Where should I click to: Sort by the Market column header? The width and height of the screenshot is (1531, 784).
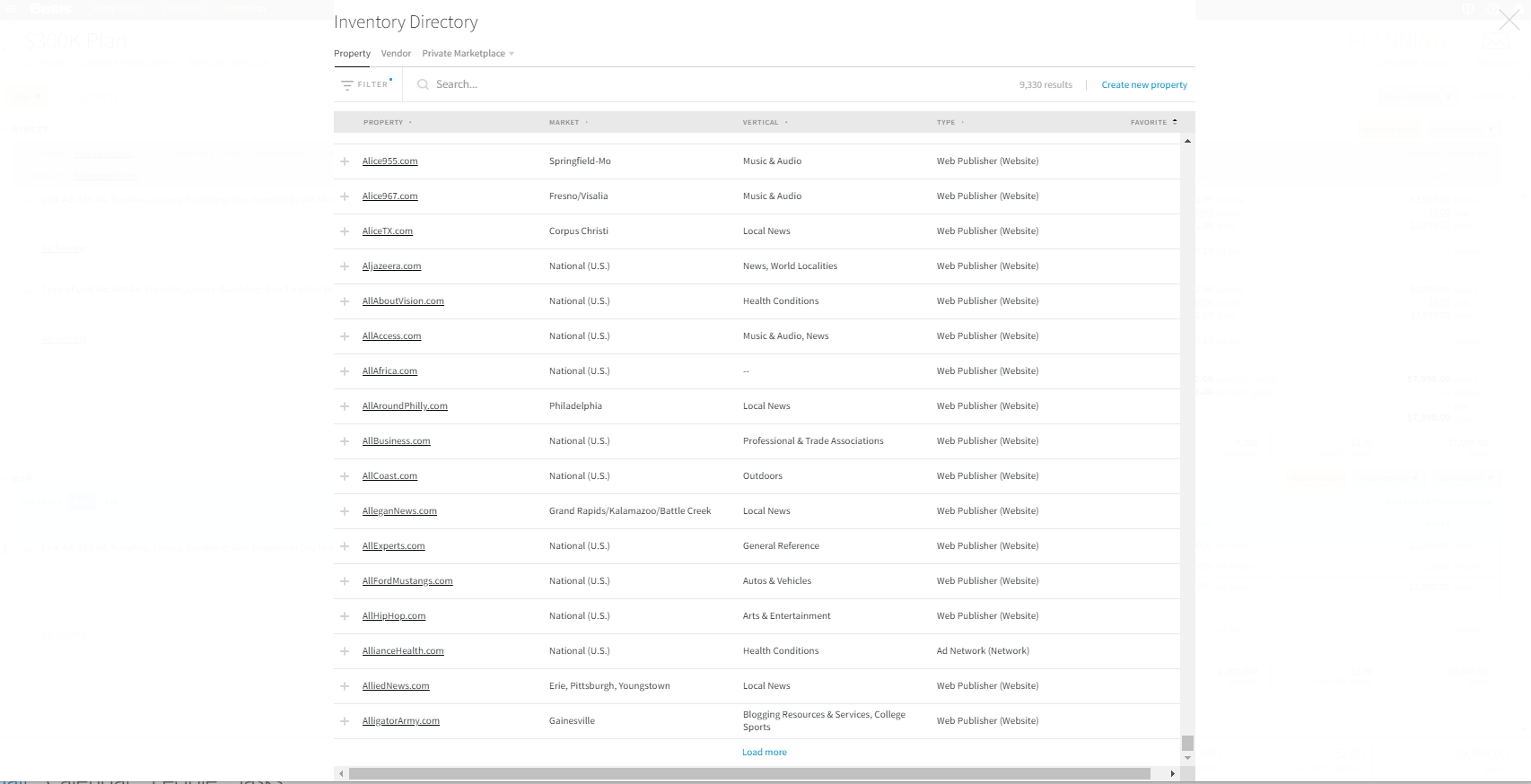[x=569, y=122]
